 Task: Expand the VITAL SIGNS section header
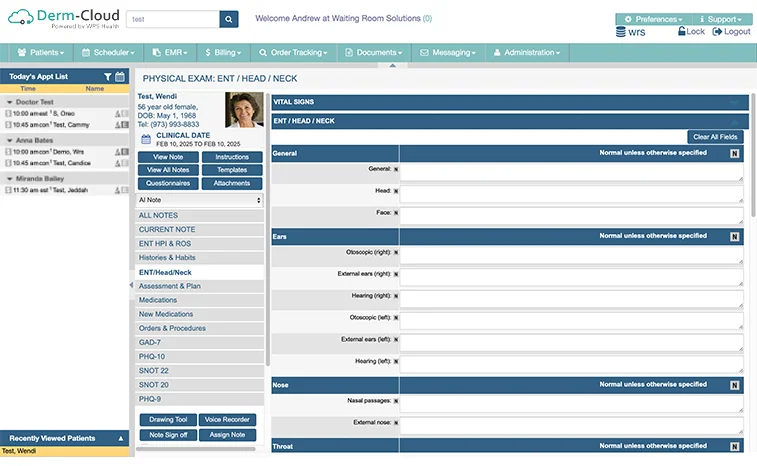coord(510,102)
